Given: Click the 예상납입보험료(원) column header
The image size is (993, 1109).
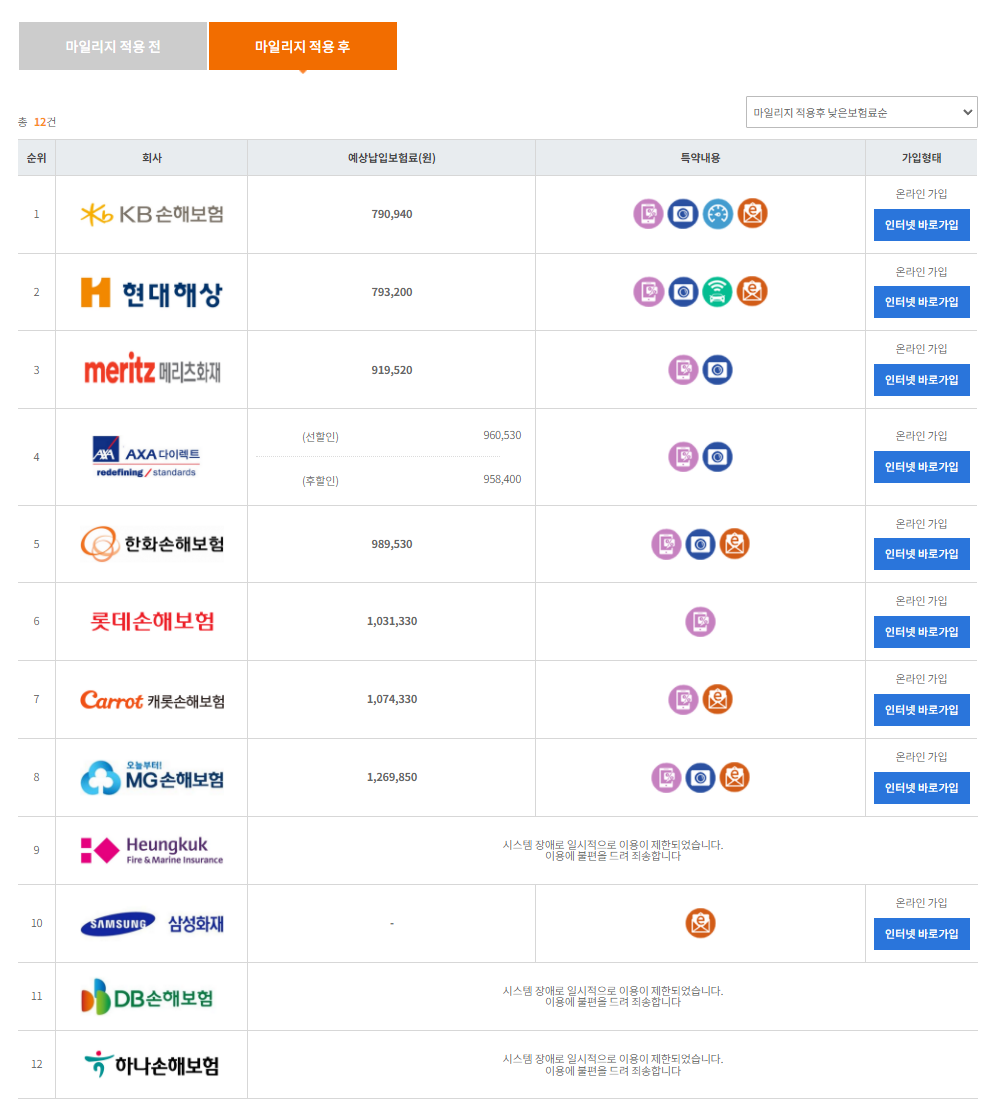Looking at the screenshot, I should pyautogui.click(x=392, y=158).
